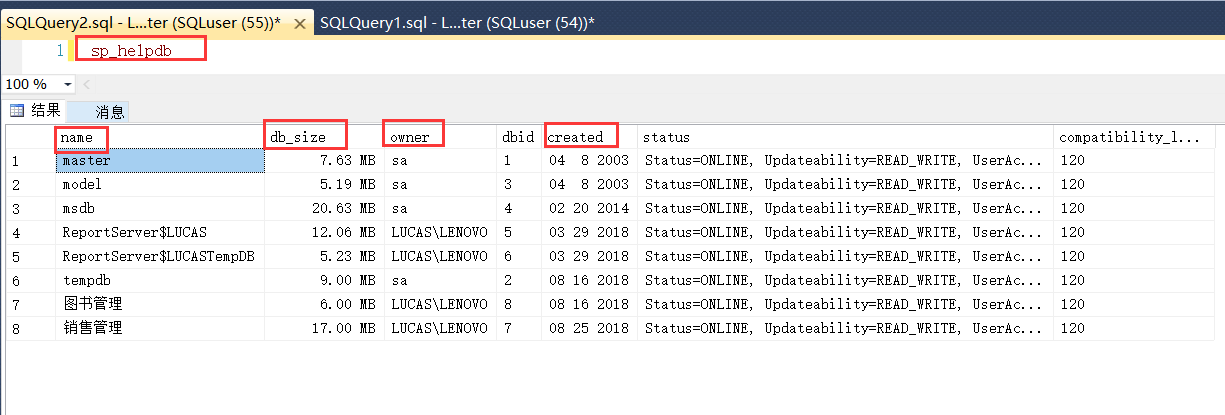Click the 7.63 MB size cell

[x=325, y=160]
